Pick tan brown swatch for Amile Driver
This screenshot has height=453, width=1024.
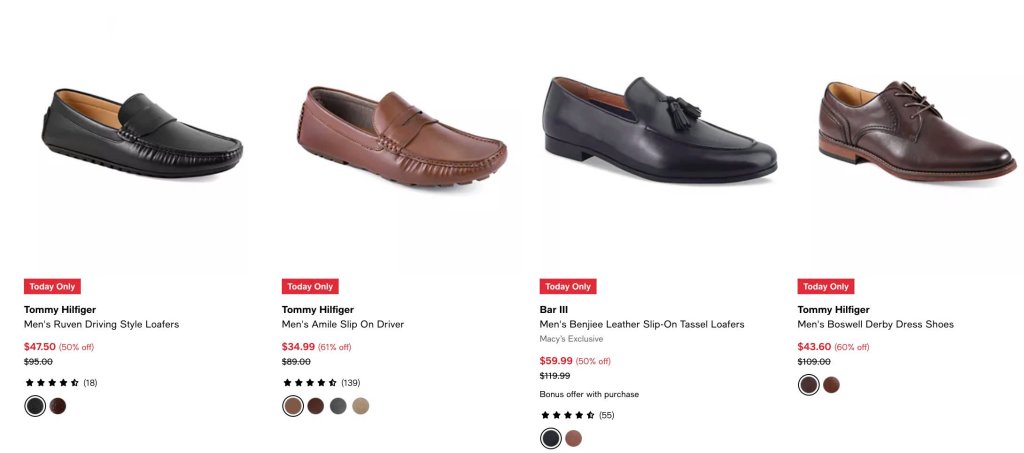point(293,406)
